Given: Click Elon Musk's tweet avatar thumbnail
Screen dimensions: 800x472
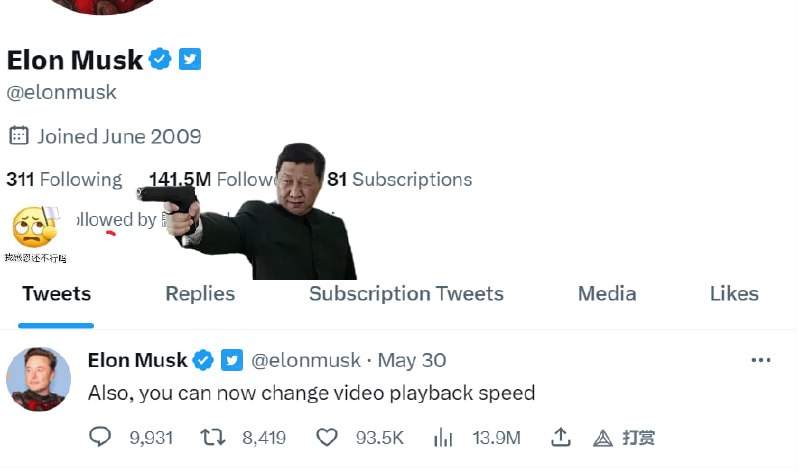Looking at the screenshot, I should [38, 379].
